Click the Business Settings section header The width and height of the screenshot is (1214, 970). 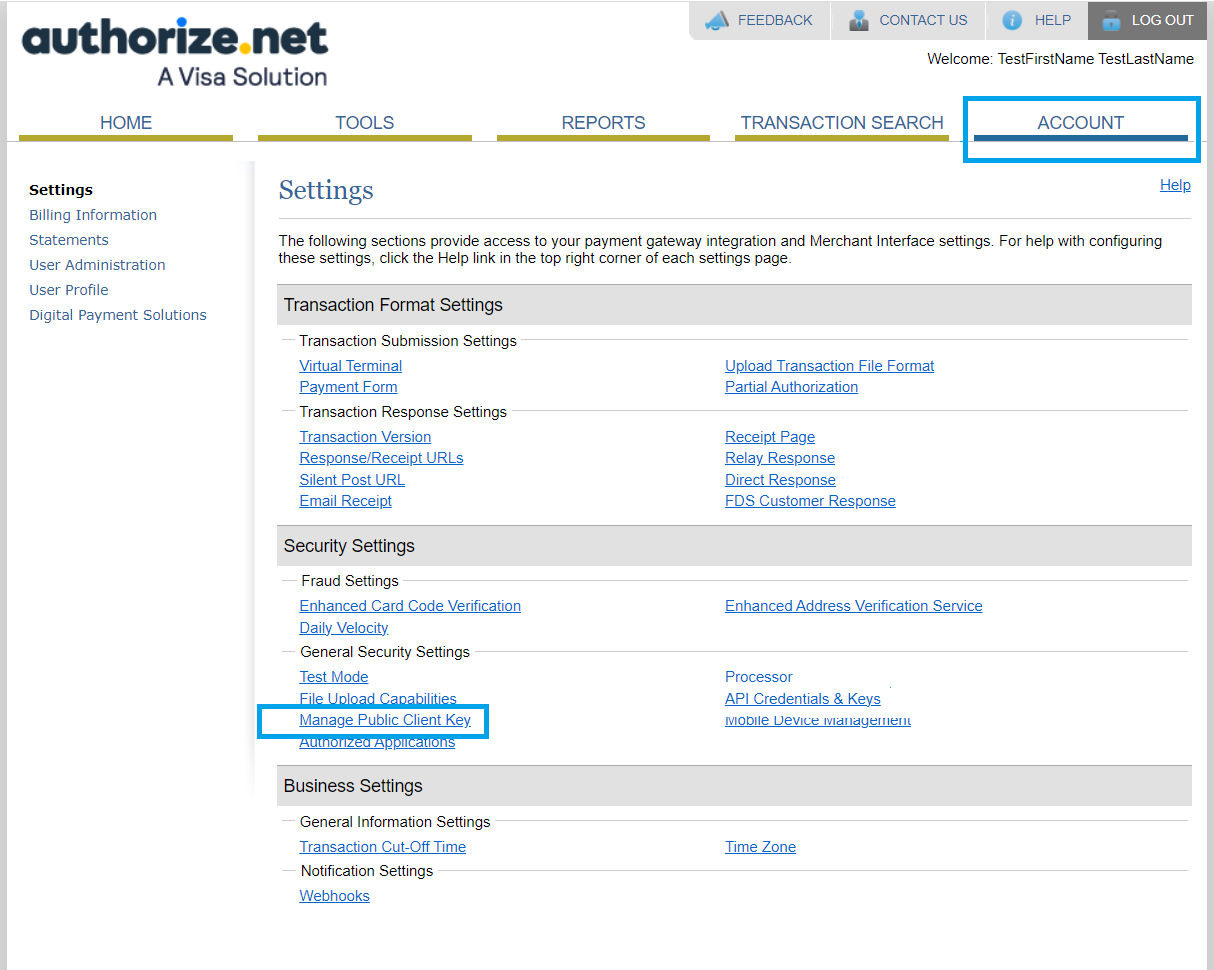pyautogui.click(x=734, y=786)
